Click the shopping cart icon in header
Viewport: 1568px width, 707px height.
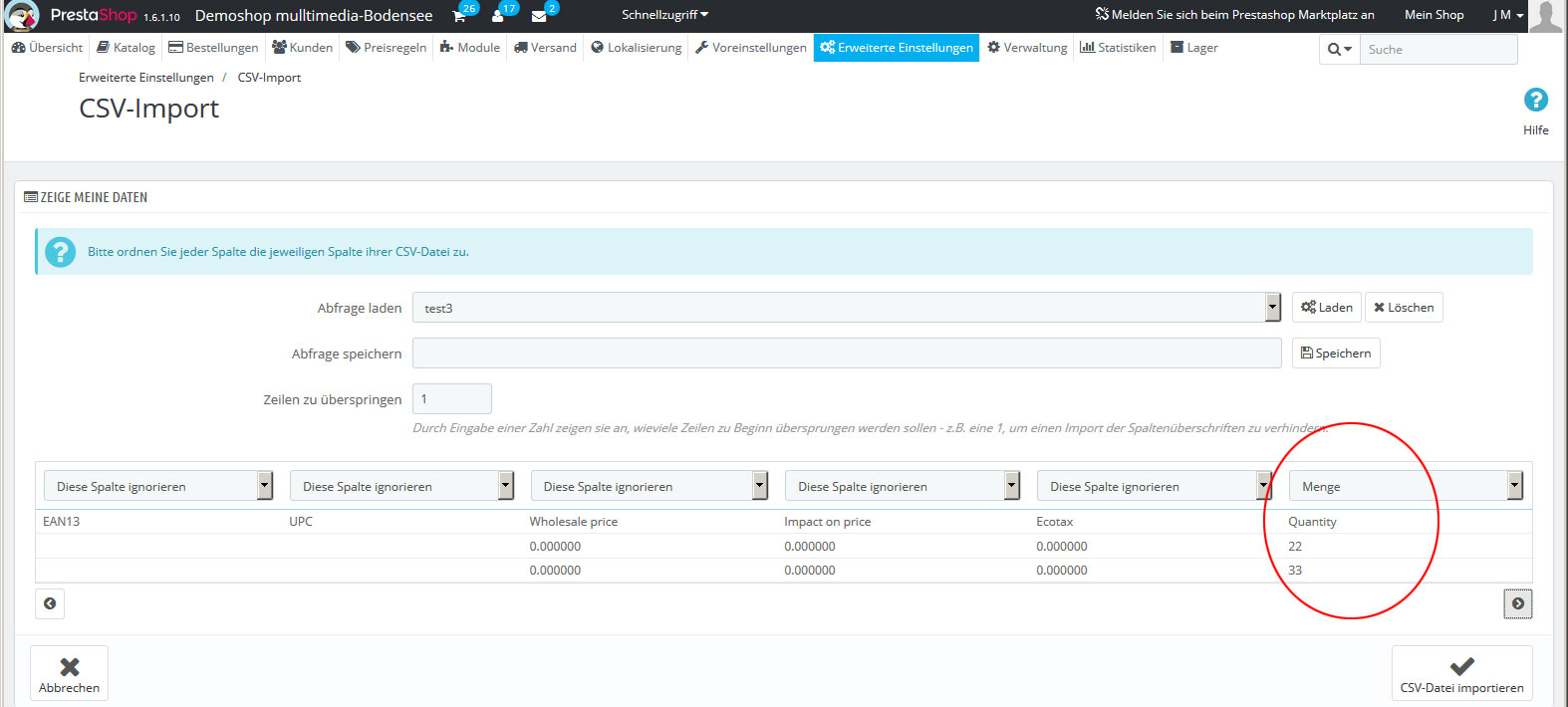coord(459,16)
